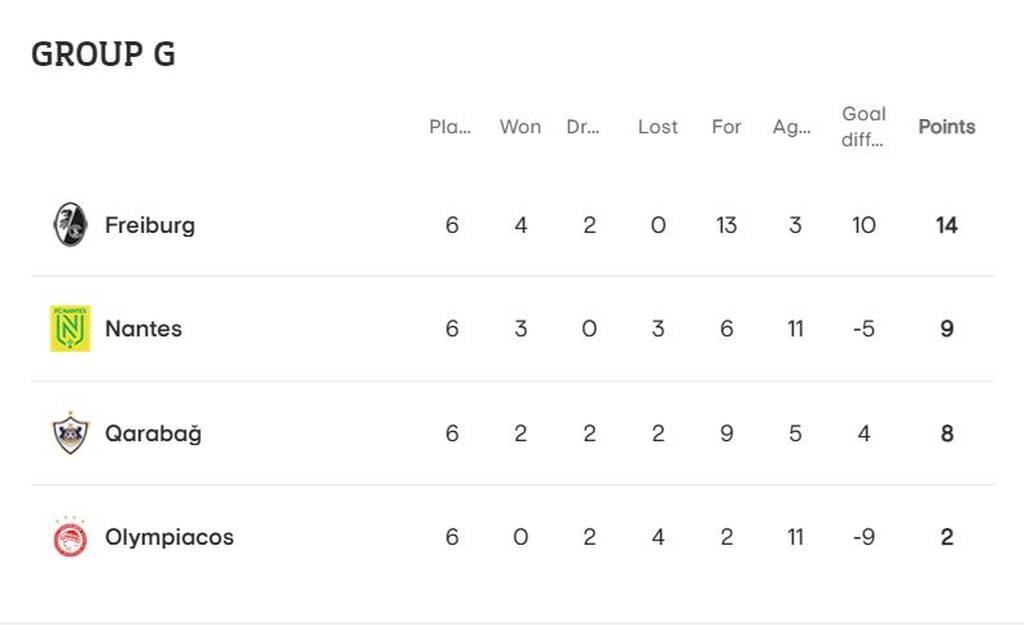Click the Lost column header
Viewport: 1024px width, 625px height.
point(657,127)
